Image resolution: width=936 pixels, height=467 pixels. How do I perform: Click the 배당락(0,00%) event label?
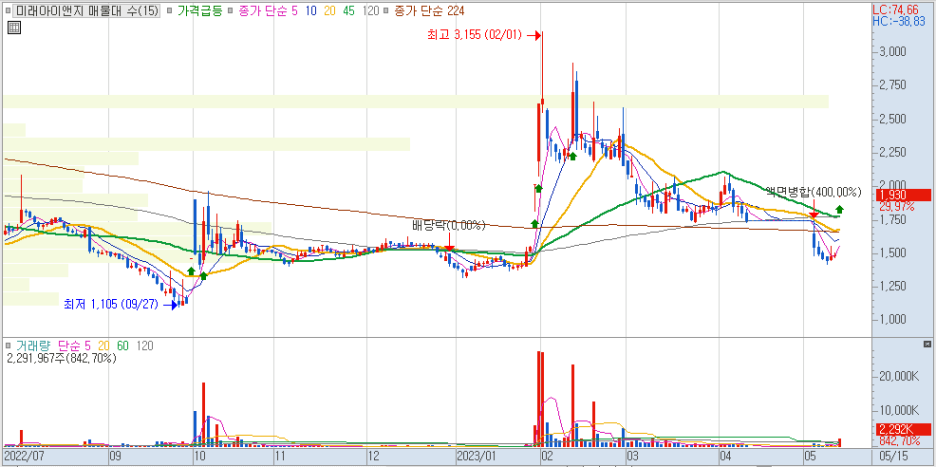(449, 226)
